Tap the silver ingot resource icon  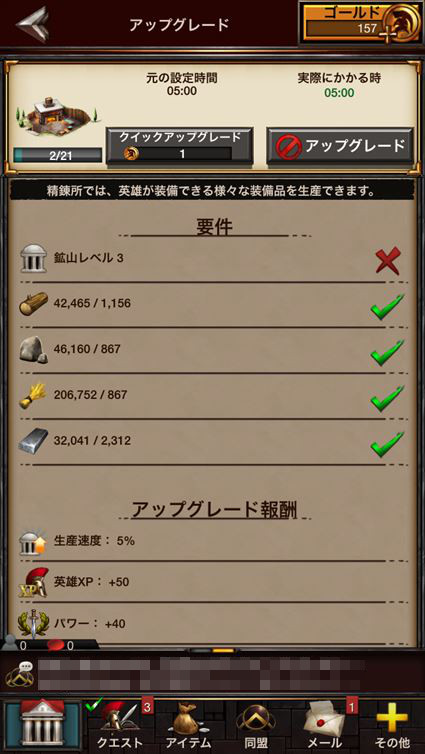34,441
